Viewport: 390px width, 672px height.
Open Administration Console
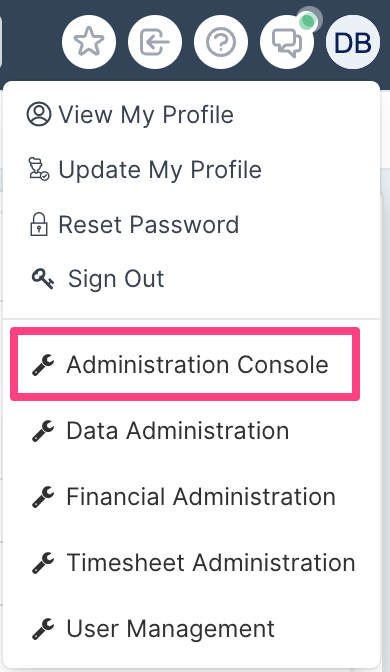click(x=185, y=364)
